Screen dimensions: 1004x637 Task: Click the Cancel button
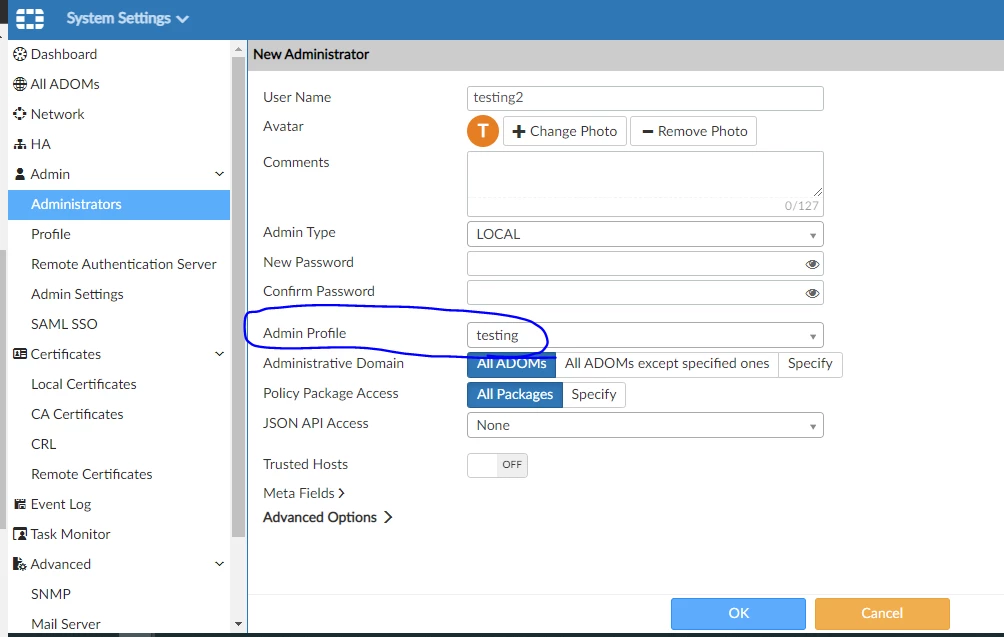(x=882, y=613)
